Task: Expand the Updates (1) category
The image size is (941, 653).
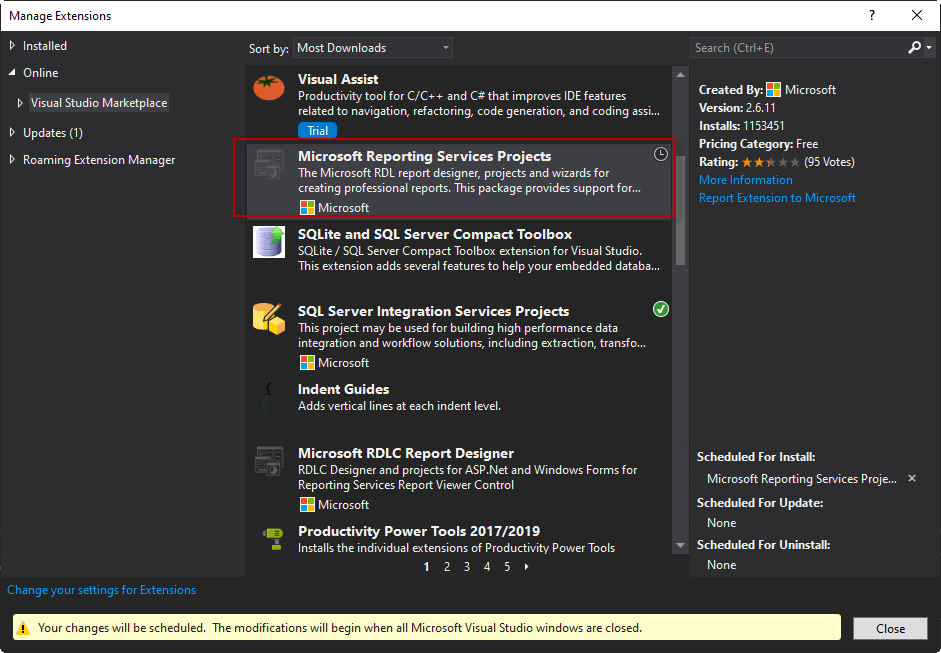Action: click(12, 133)
